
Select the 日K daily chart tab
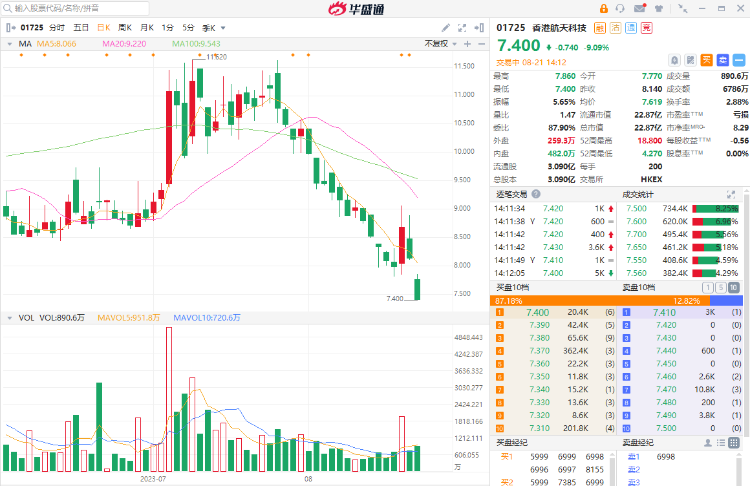click(x=104, y=28)
